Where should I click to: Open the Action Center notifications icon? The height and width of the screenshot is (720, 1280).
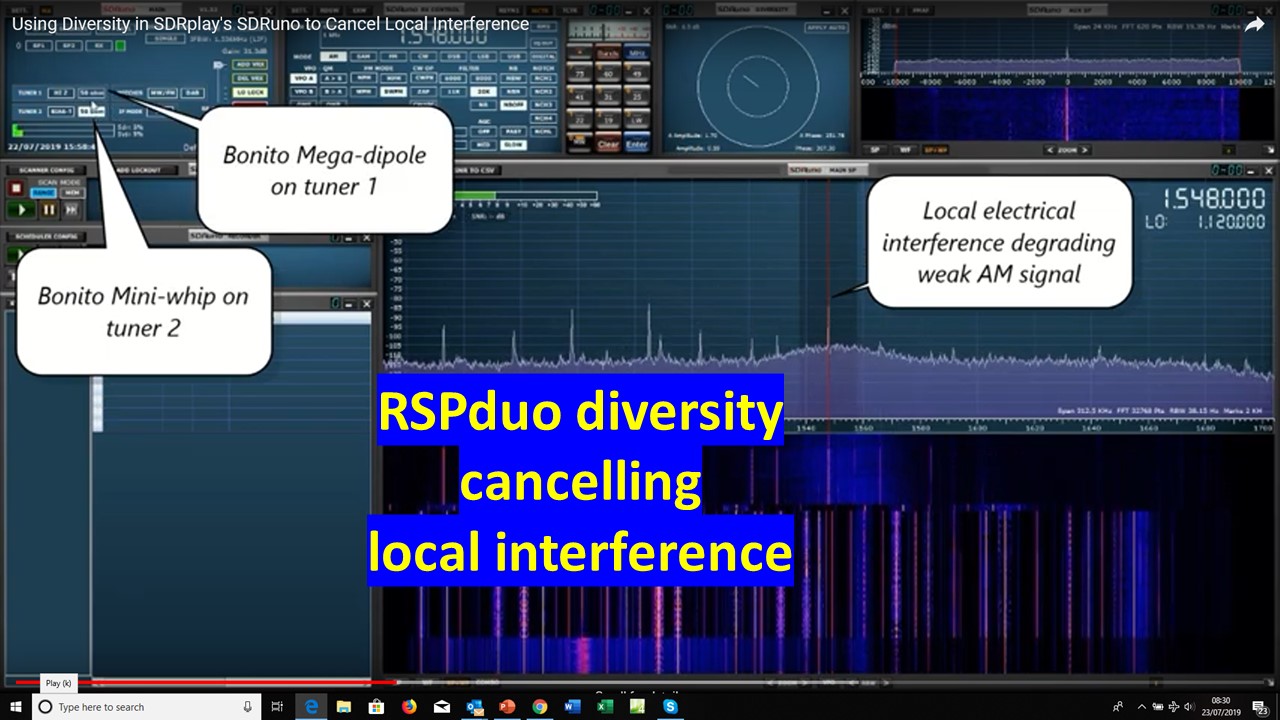point(1260,707)
